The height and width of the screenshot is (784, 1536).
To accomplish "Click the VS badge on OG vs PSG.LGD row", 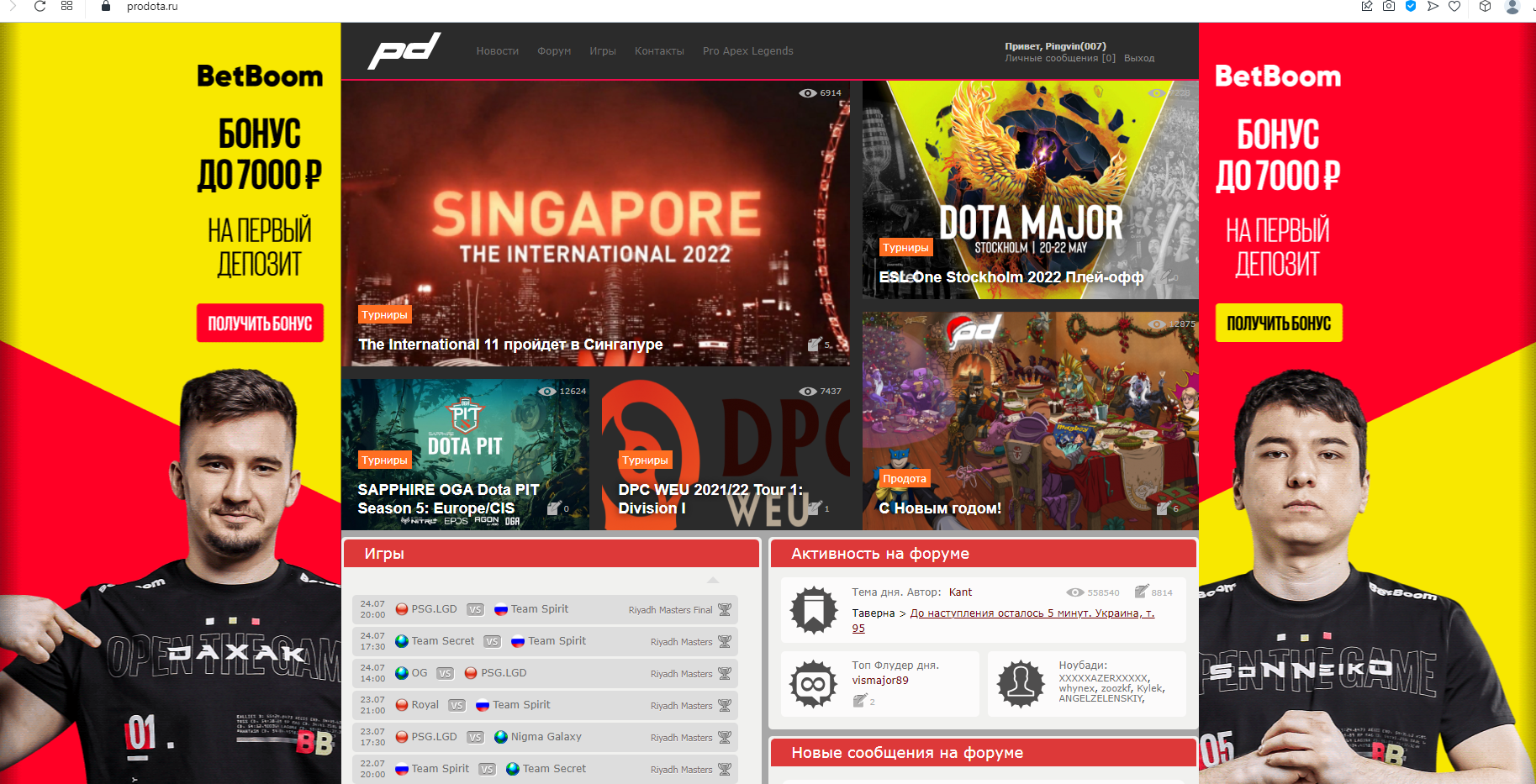I will 446,674.
